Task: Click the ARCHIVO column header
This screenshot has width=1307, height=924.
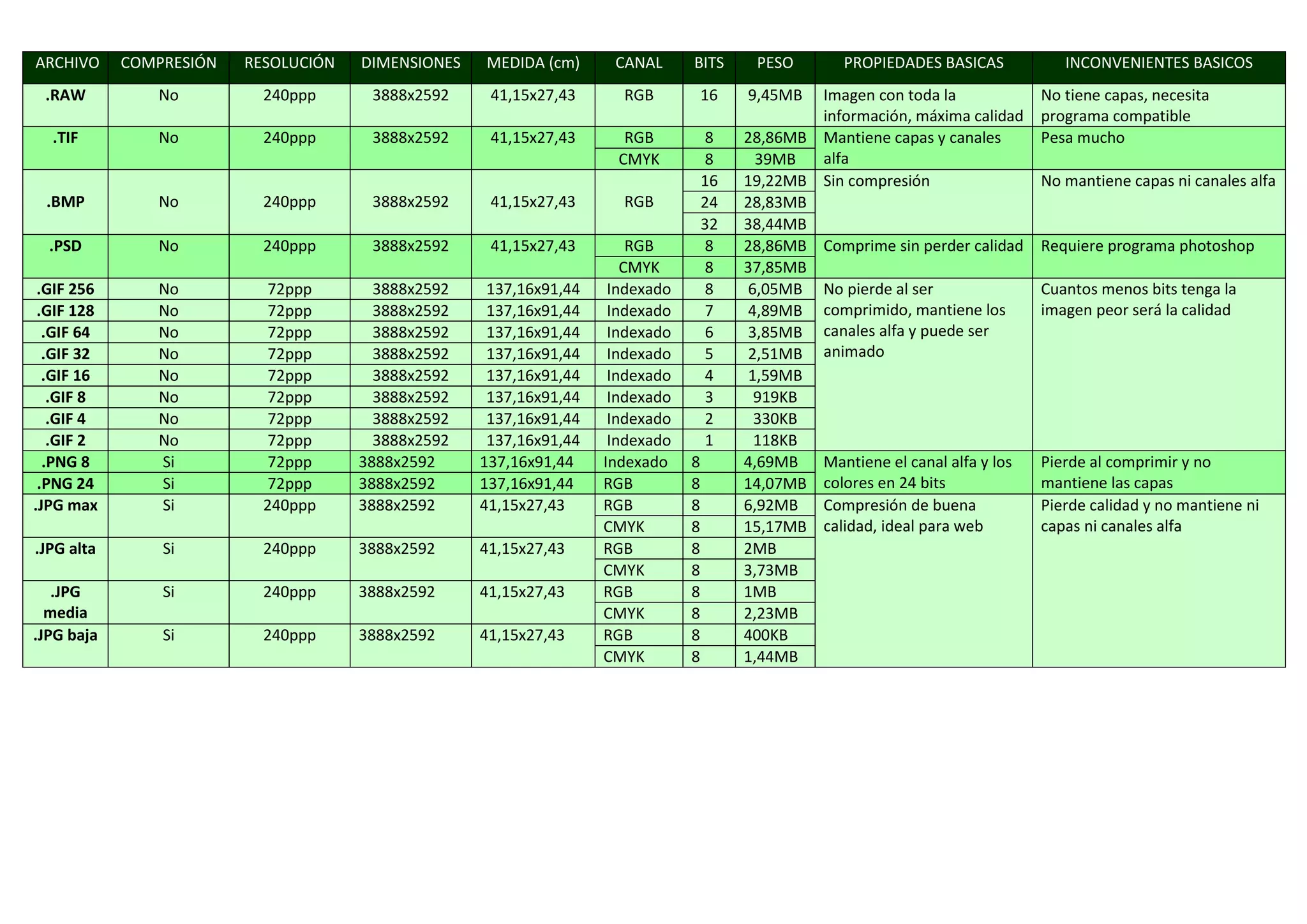Action: 67,63
